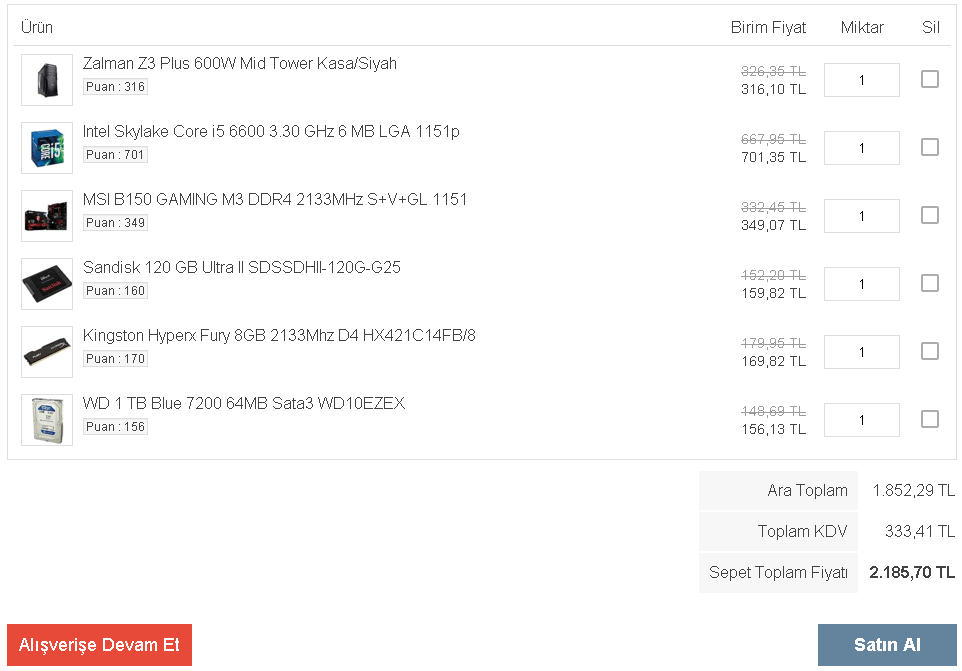This screenshot has height=671, width=962.
Task: Click the Sil column header
Action: pos(931,28)
